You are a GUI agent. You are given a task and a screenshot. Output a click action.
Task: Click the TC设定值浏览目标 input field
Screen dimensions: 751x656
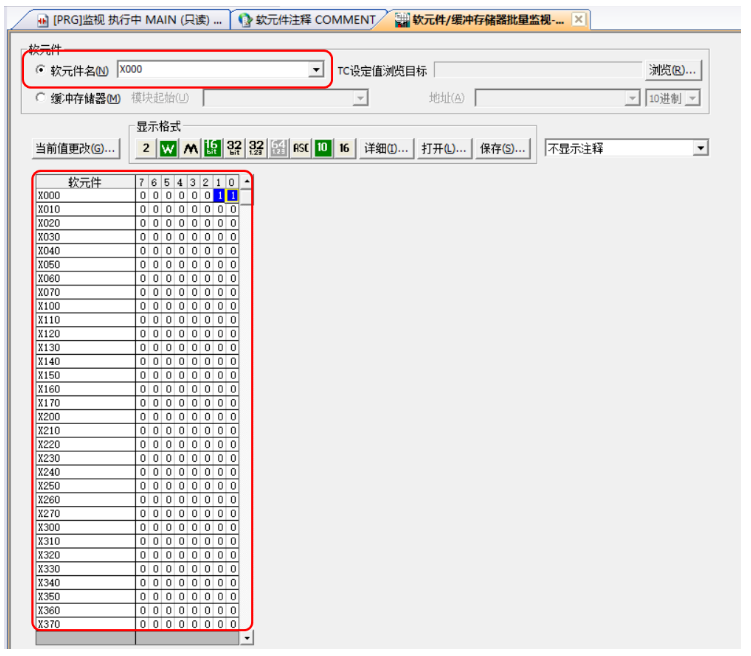click(x=538, y=70)
